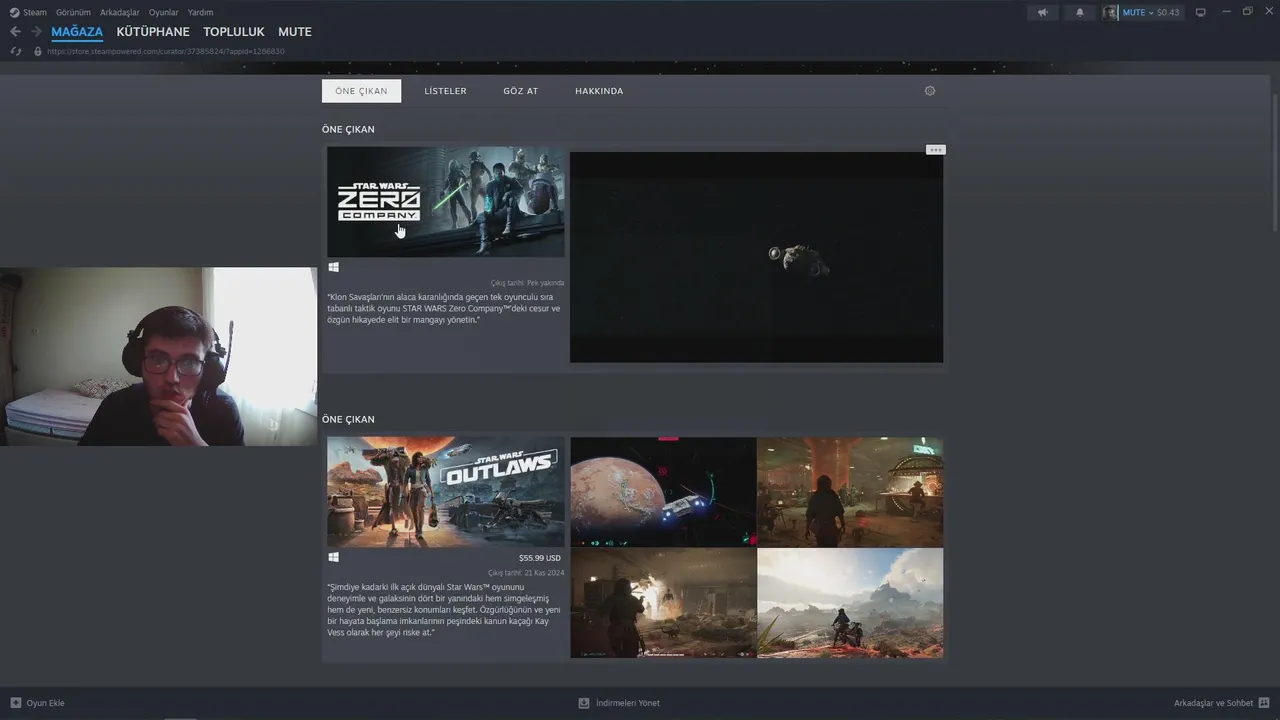Open the MUTE profile section
Viewport: 1280px width, 720px height.
[295, 32]
